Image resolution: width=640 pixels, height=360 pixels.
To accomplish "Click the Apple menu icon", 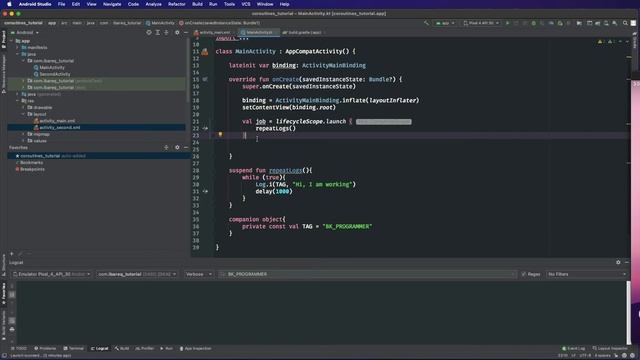I will click(x=9, y=4).
